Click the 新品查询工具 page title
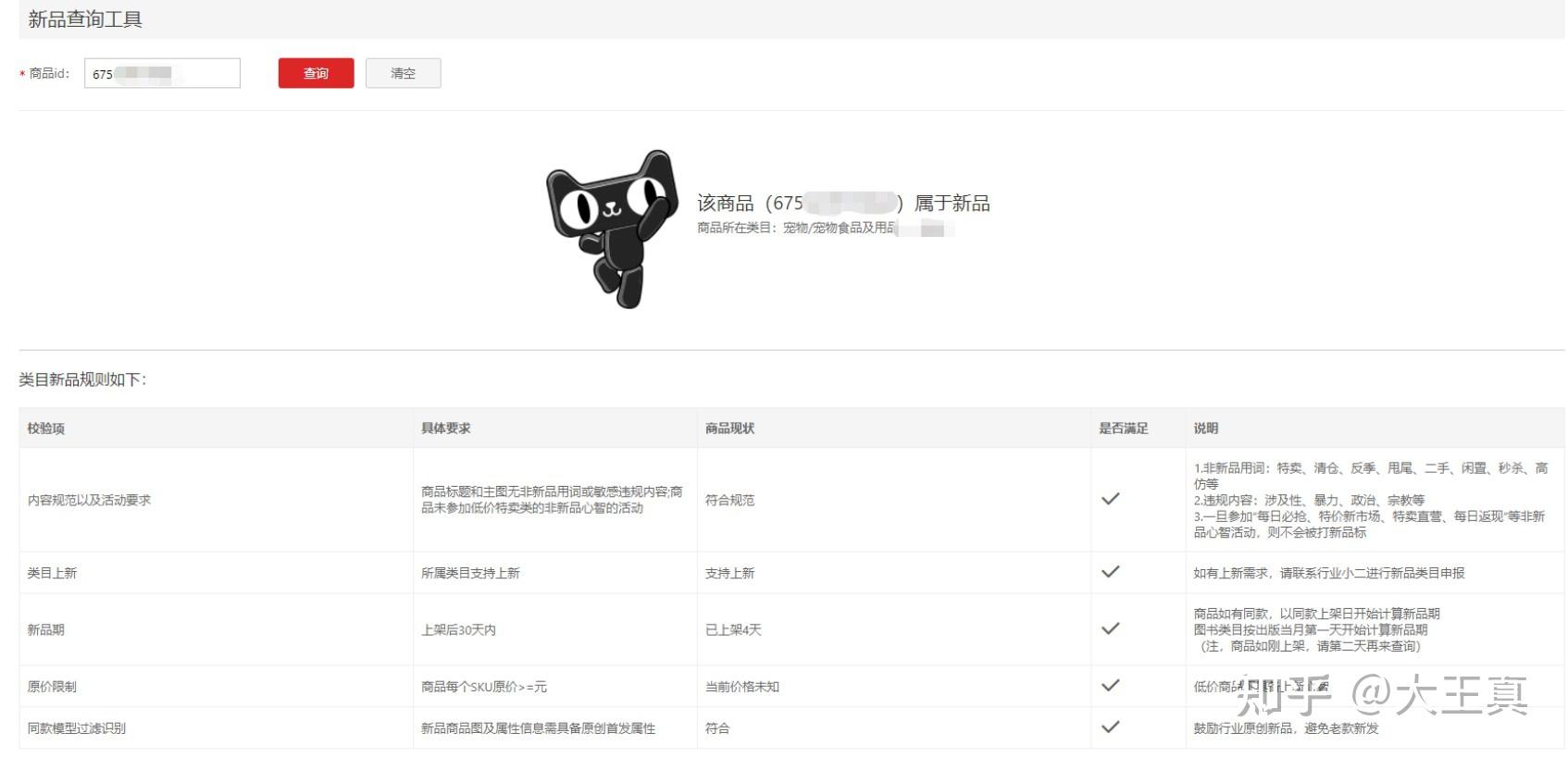 pos(85,19)
